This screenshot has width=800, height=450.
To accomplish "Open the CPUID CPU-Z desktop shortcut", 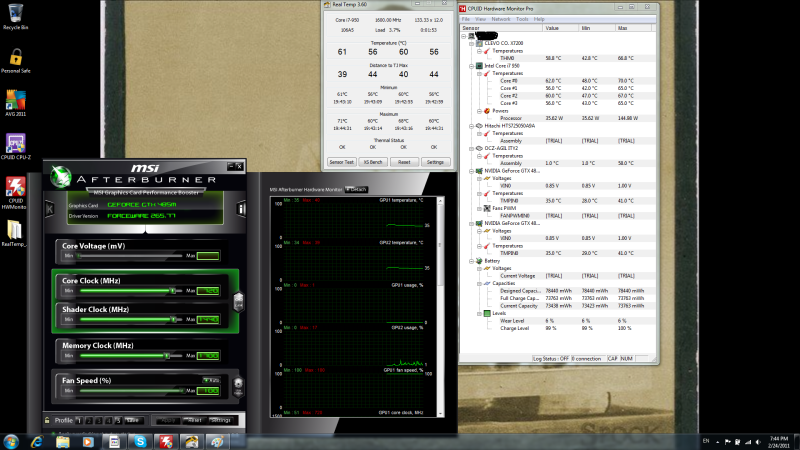I will pos(15,146).
